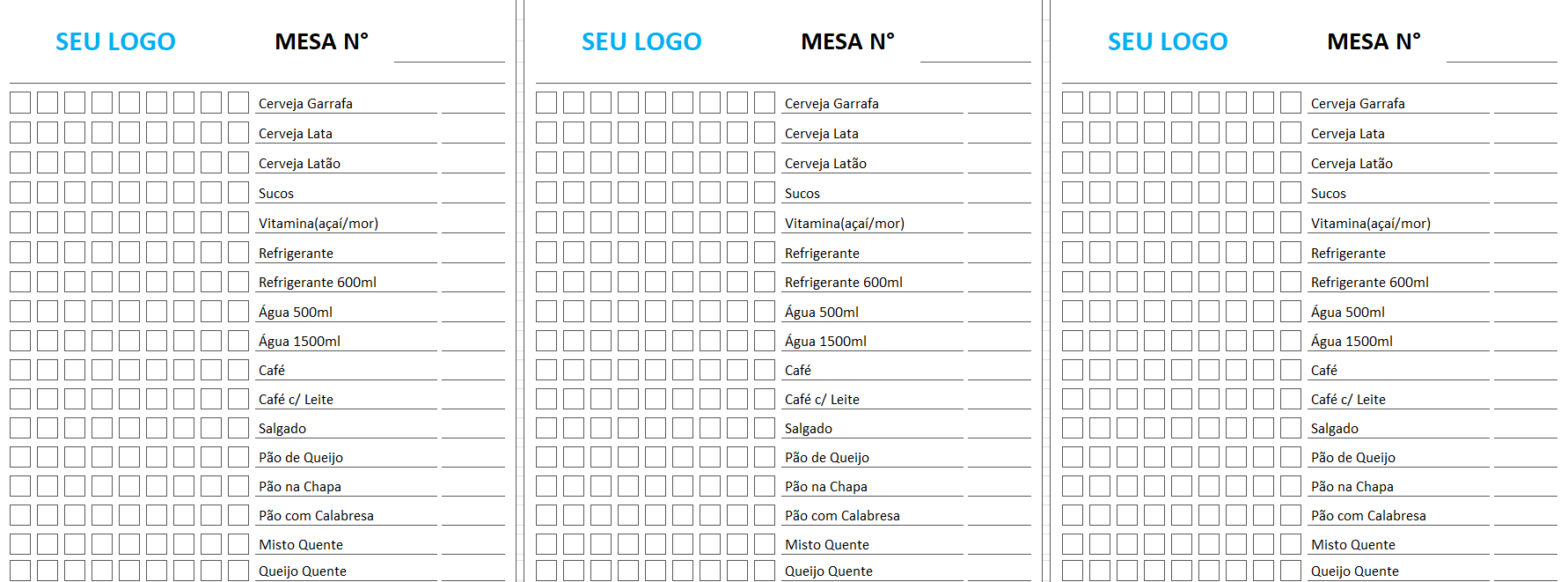
Task: Select the Vitamina(açaí/mor) label on left sheet
Action: [x=319, y=224]
